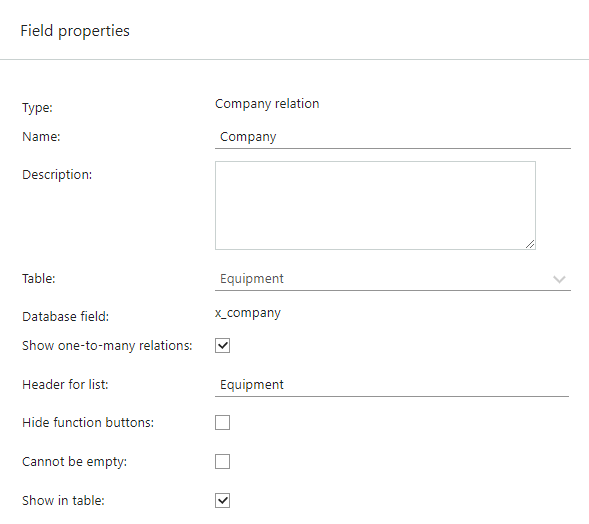Click inside the Description text area
The height and width of the screenshot is (524, 589).
coord(375,205)
